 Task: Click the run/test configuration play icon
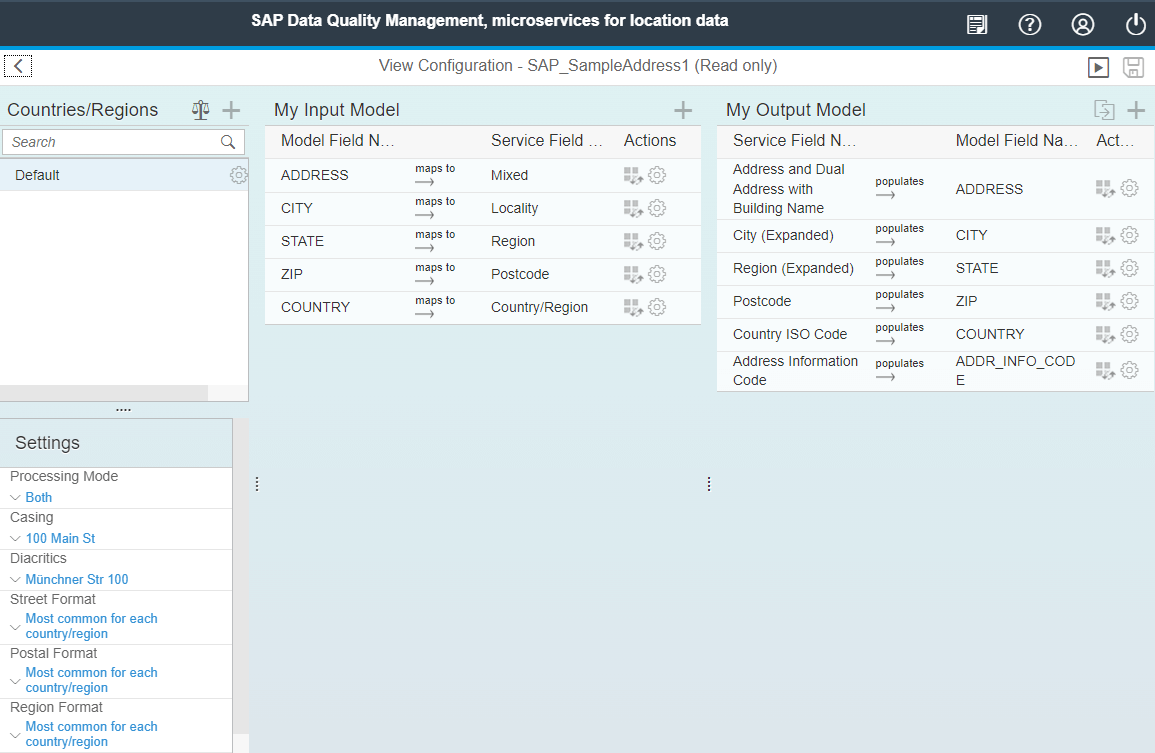coord(1098,67)
